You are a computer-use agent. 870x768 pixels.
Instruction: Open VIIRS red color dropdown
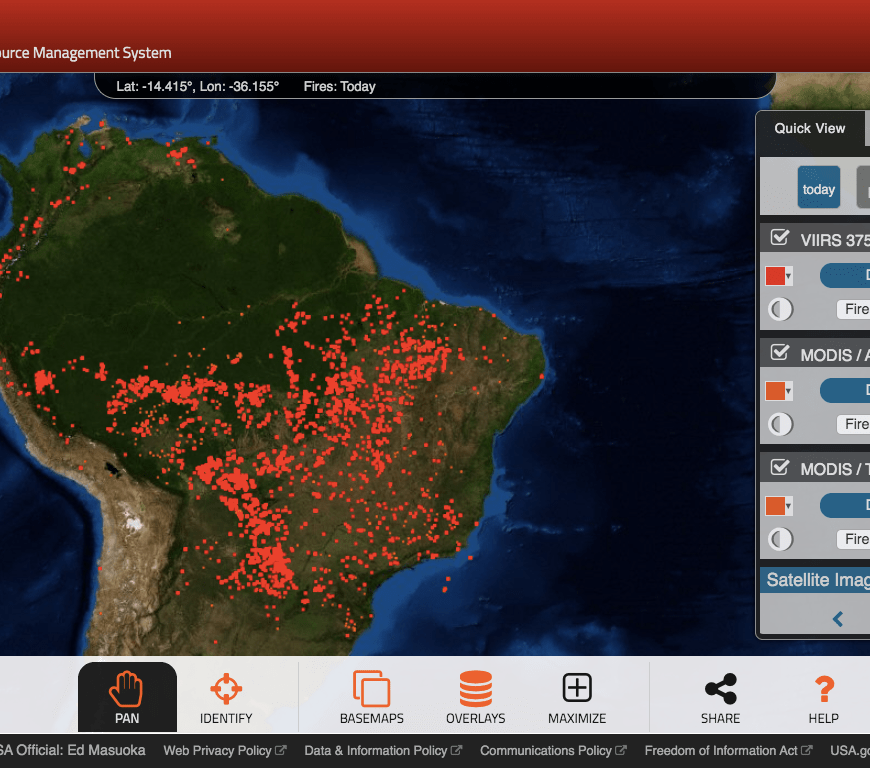779,276
